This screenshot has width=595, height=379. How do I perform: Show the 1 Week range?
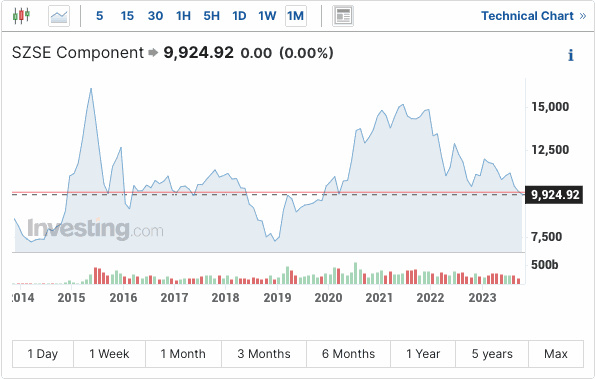pos(109,354)
